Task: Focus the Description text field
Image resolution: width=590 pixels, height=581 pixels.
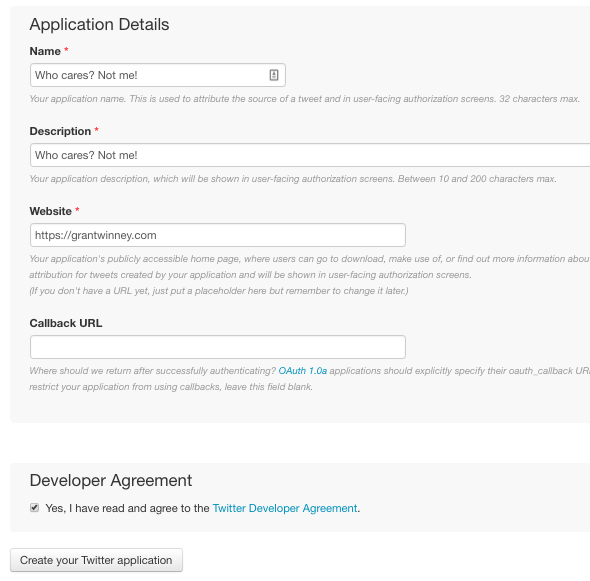Action: (x=310, y=155)
